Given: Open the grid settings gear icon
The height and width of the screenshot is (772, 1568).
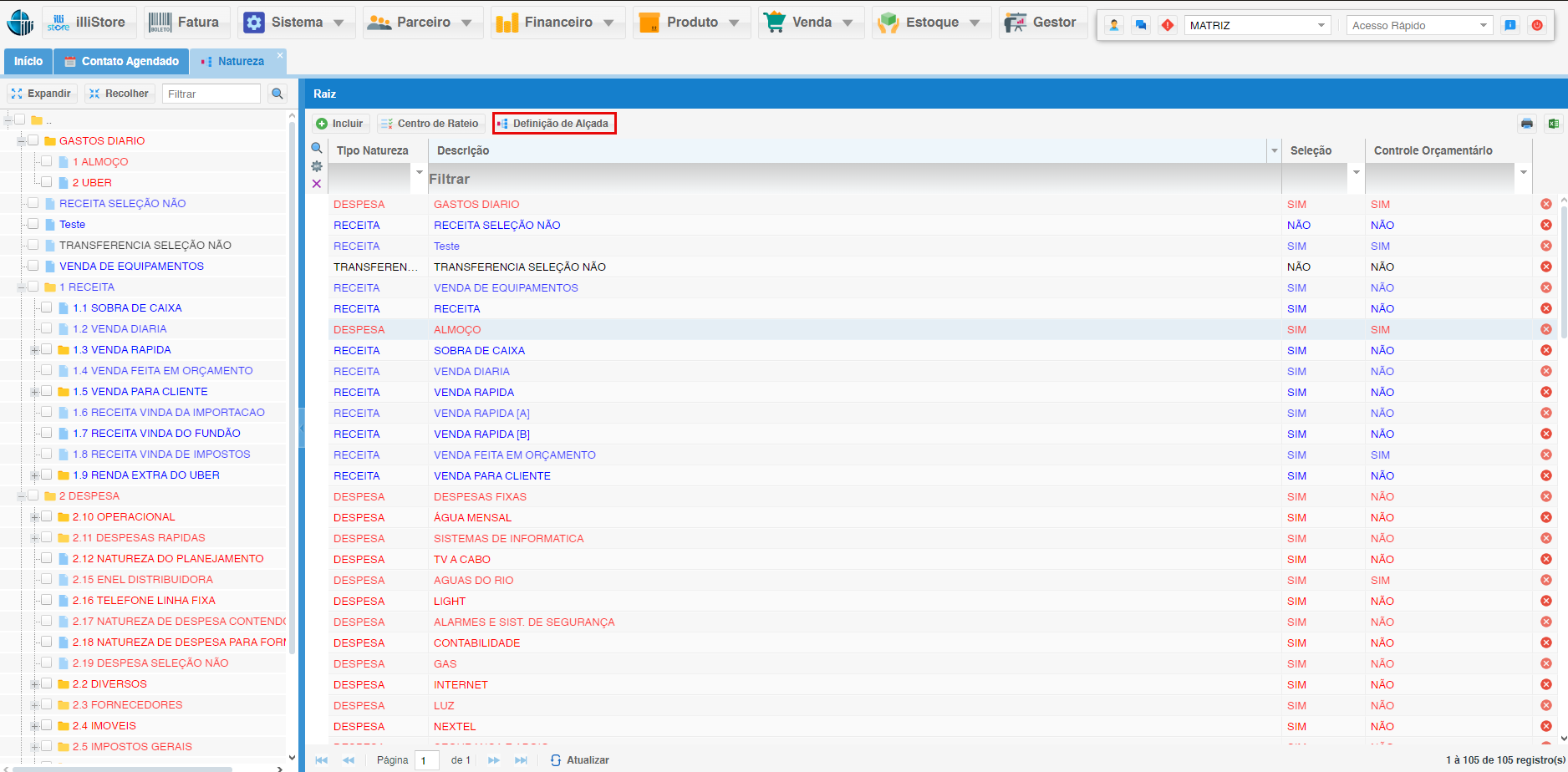Looking at the screenshot, I should pyautogui.click(x=317, y=166).
